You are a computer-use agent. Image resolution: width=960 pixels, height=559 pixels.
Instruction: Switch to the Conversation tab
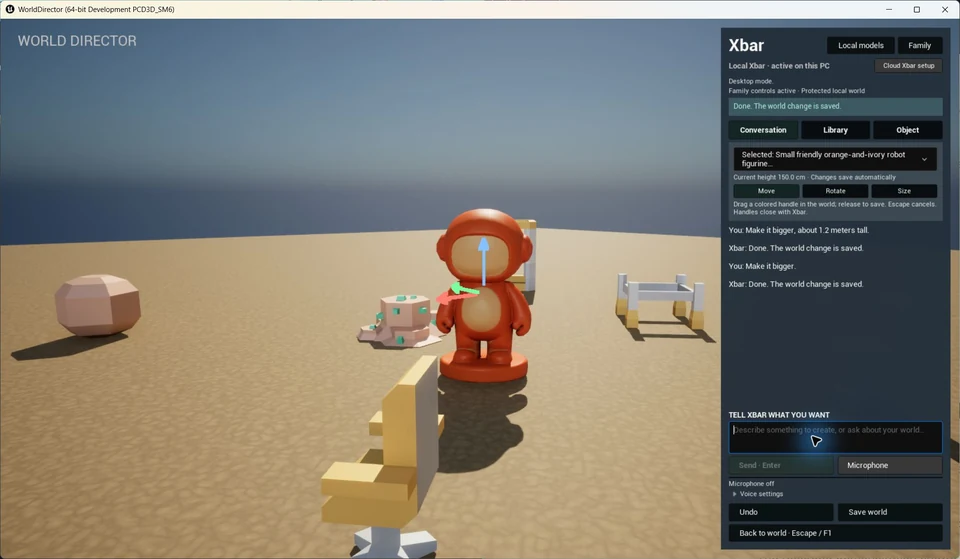pos(763,130)
